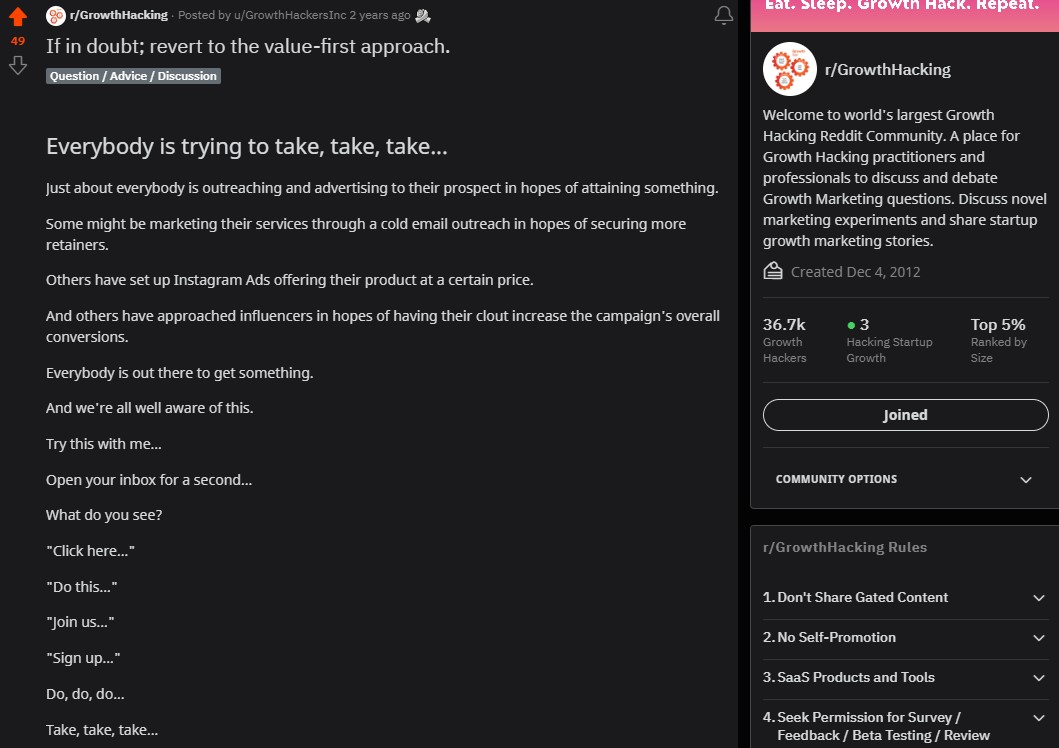The height and width of the screenshot is (748, 1059).
Task: Toggle post notifications with the bell icon
Action: pos(724,16)
